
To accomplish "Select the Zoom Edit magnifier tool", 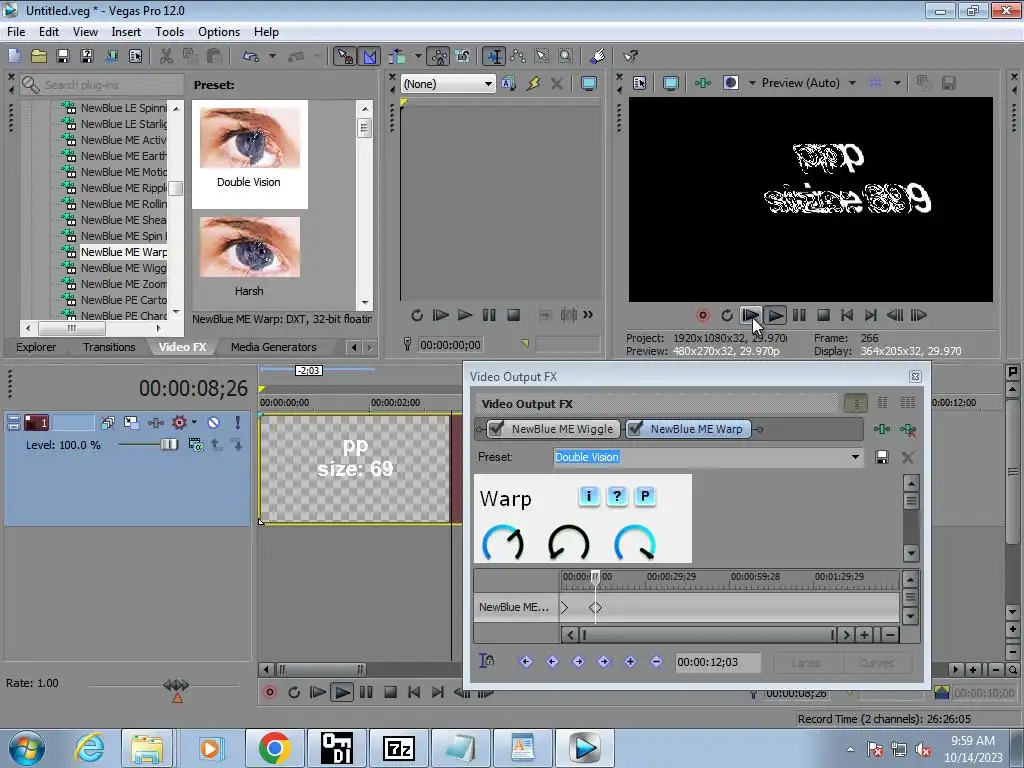I will pos(566,57).
